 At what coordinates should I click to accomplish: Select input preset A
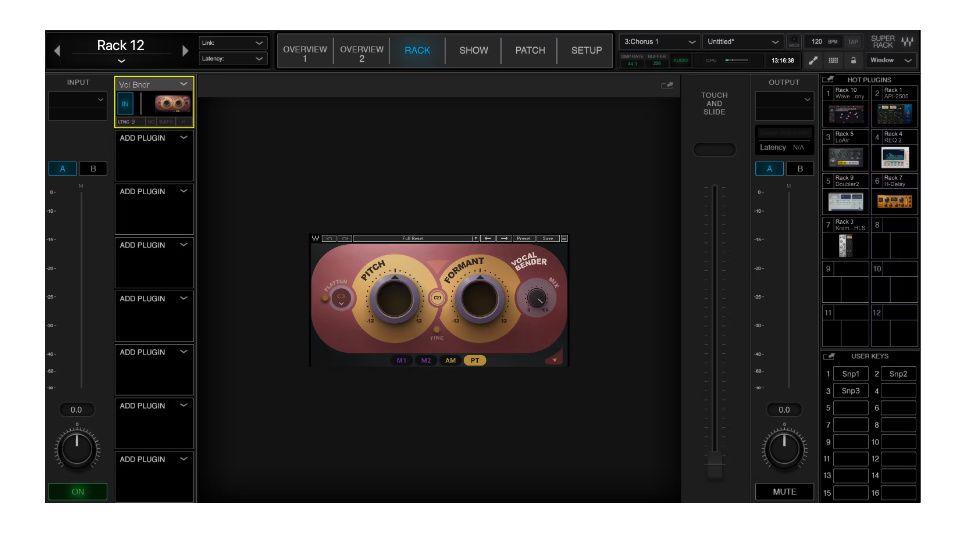click(x=62, y=168)
